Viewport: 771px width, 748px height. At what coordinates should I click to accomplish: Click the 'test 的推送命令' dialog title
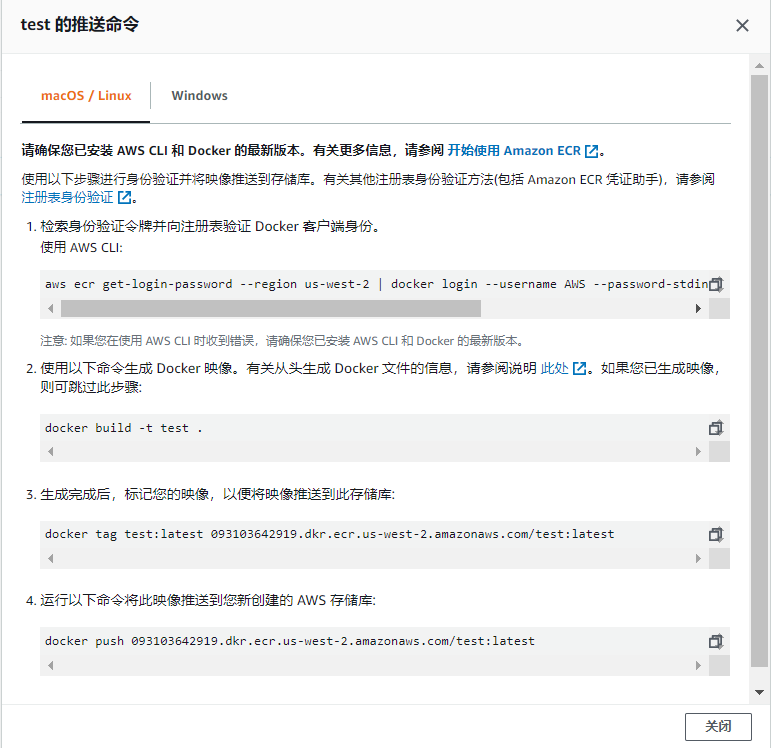[x=80, y=24]
